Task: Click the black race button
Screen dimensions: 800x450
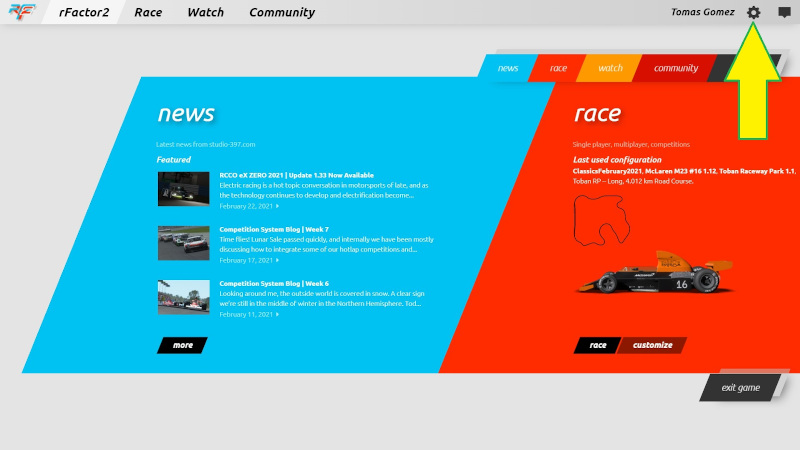Action: pyautogui.click(x=597, y=345)
